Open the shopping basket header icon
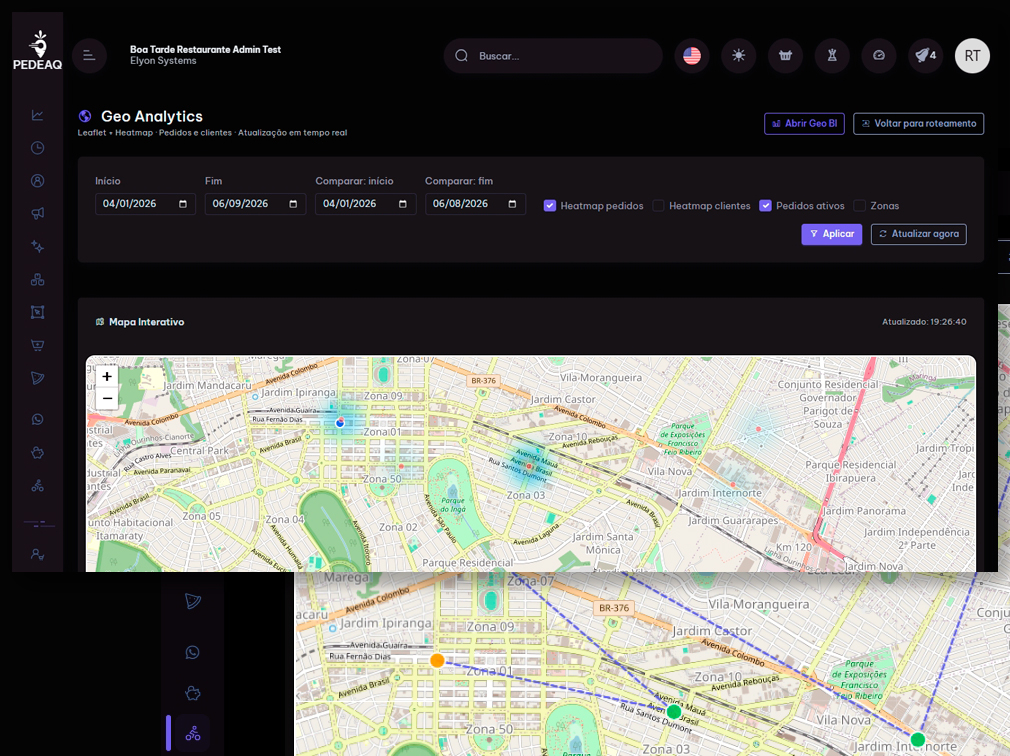 (785, 56)
